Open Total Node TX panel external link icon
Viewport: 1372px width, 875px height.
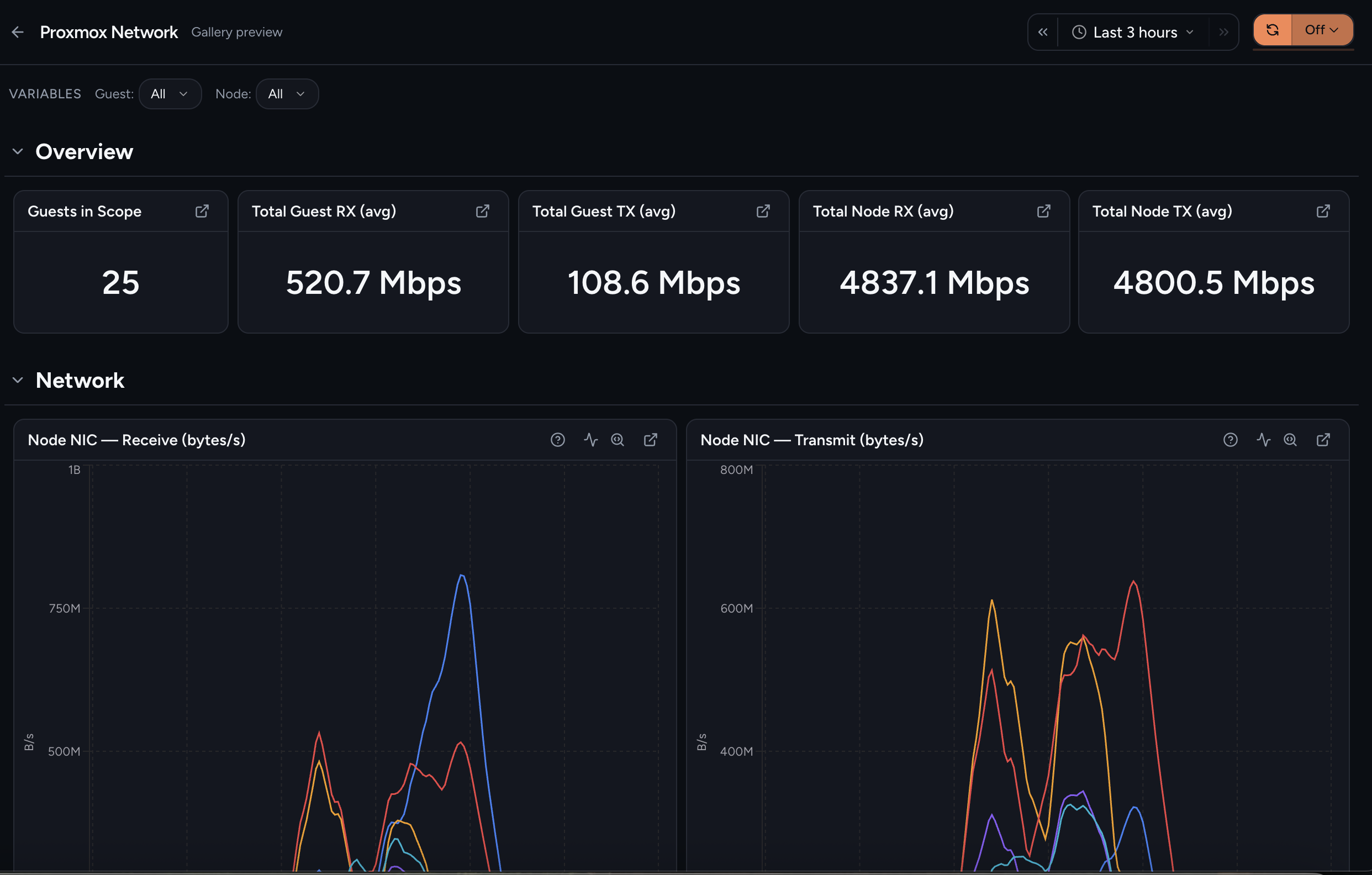tap(1323, 212)
